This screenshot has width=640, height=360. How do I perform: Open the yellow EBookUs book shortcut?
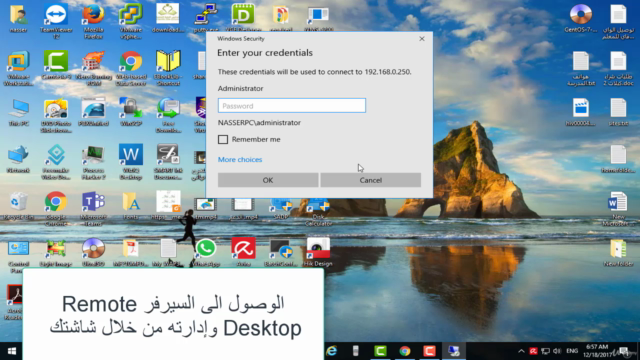click(x=168, y=69)
